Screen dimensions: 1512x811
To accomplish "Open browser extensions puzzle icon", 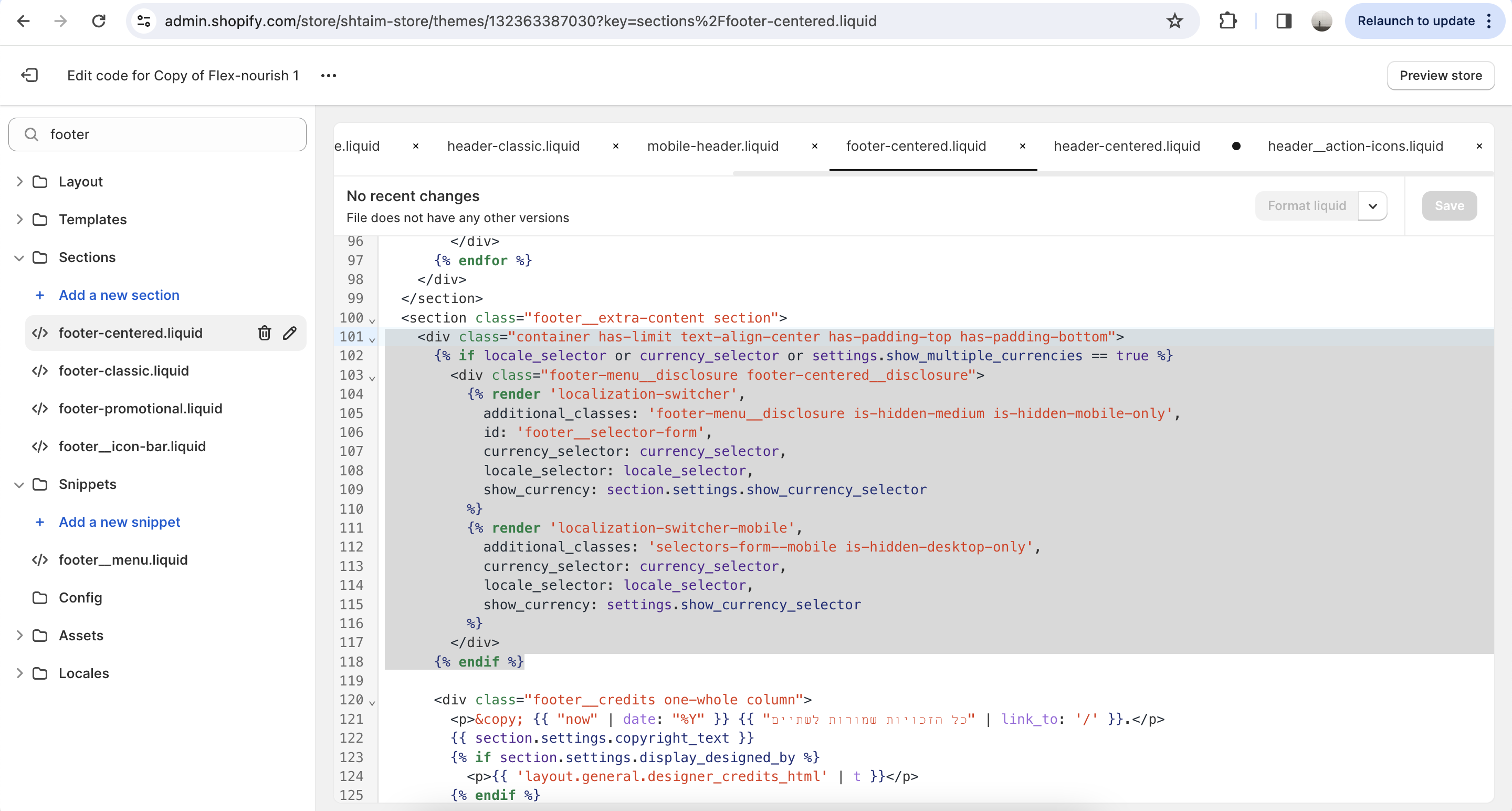I will click(1227, 21).
